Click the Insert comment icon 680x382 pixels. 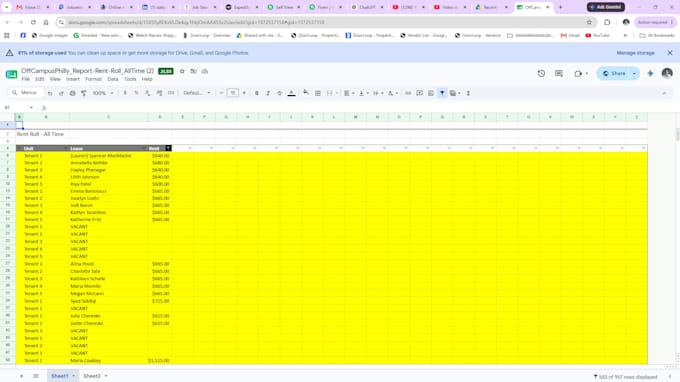click(x=419, y=93)
